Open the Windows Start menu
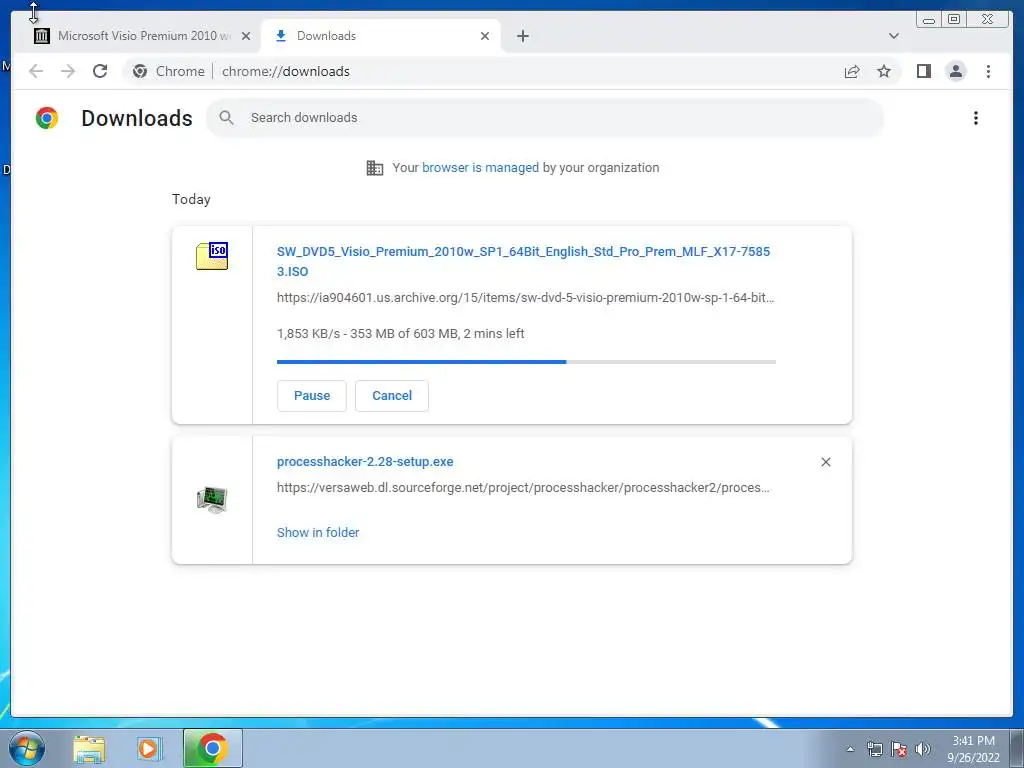The image size is (1024, 768). (27, 748)
